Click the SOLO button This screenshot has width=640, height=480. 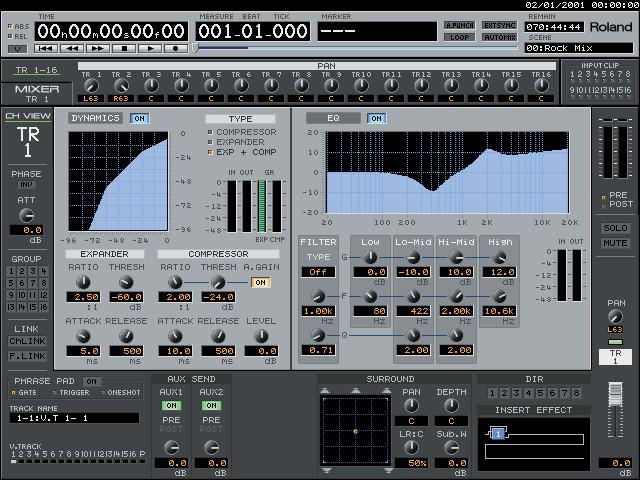(614, 229)
